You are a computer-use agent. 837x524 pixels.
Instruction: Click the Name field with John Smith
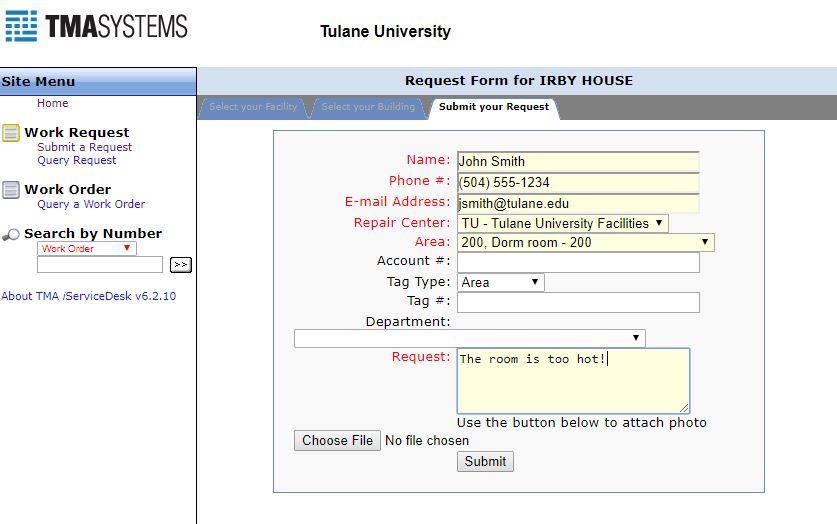click(x=578, y=162)
